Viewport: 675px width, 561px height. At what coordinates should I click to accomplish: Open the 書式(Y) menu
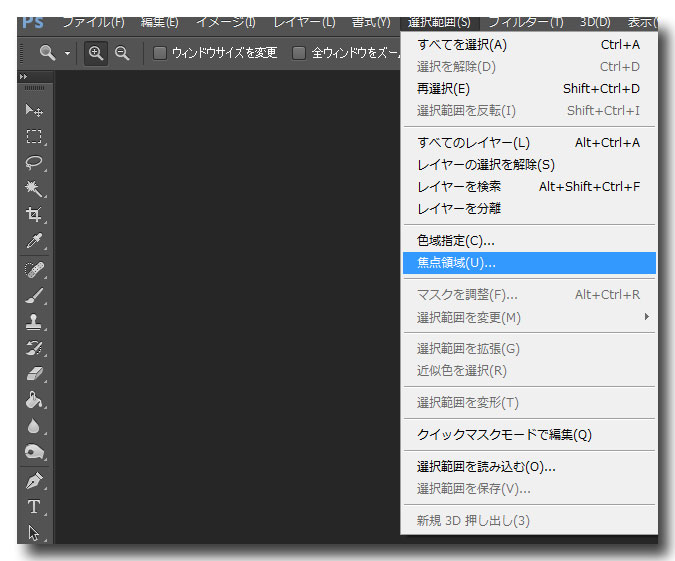pyautogui.click(x=371, y=22)
